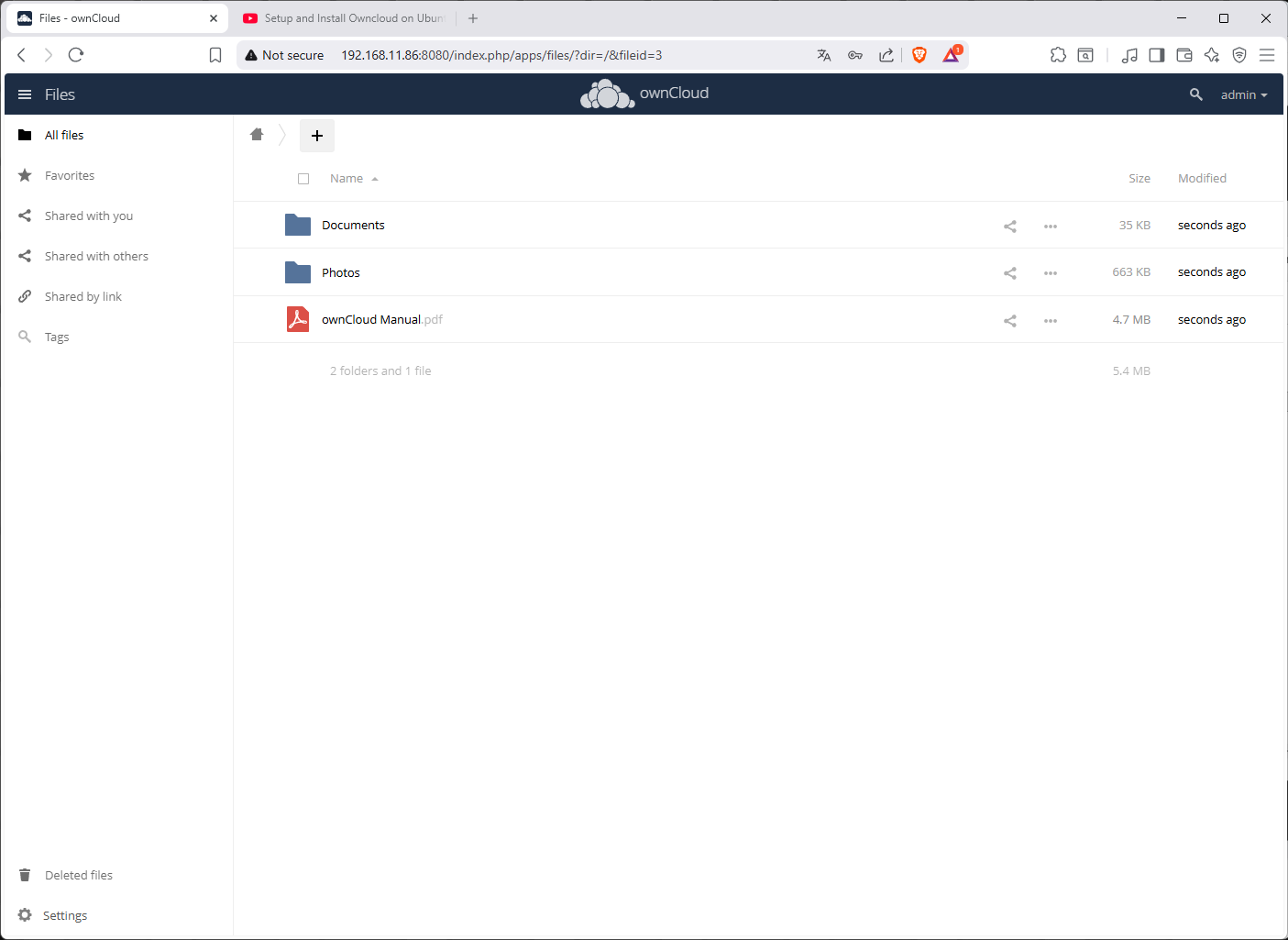The image size is (1288, 940).
Task: Open the Photos folder
Action: coord(340,272)
